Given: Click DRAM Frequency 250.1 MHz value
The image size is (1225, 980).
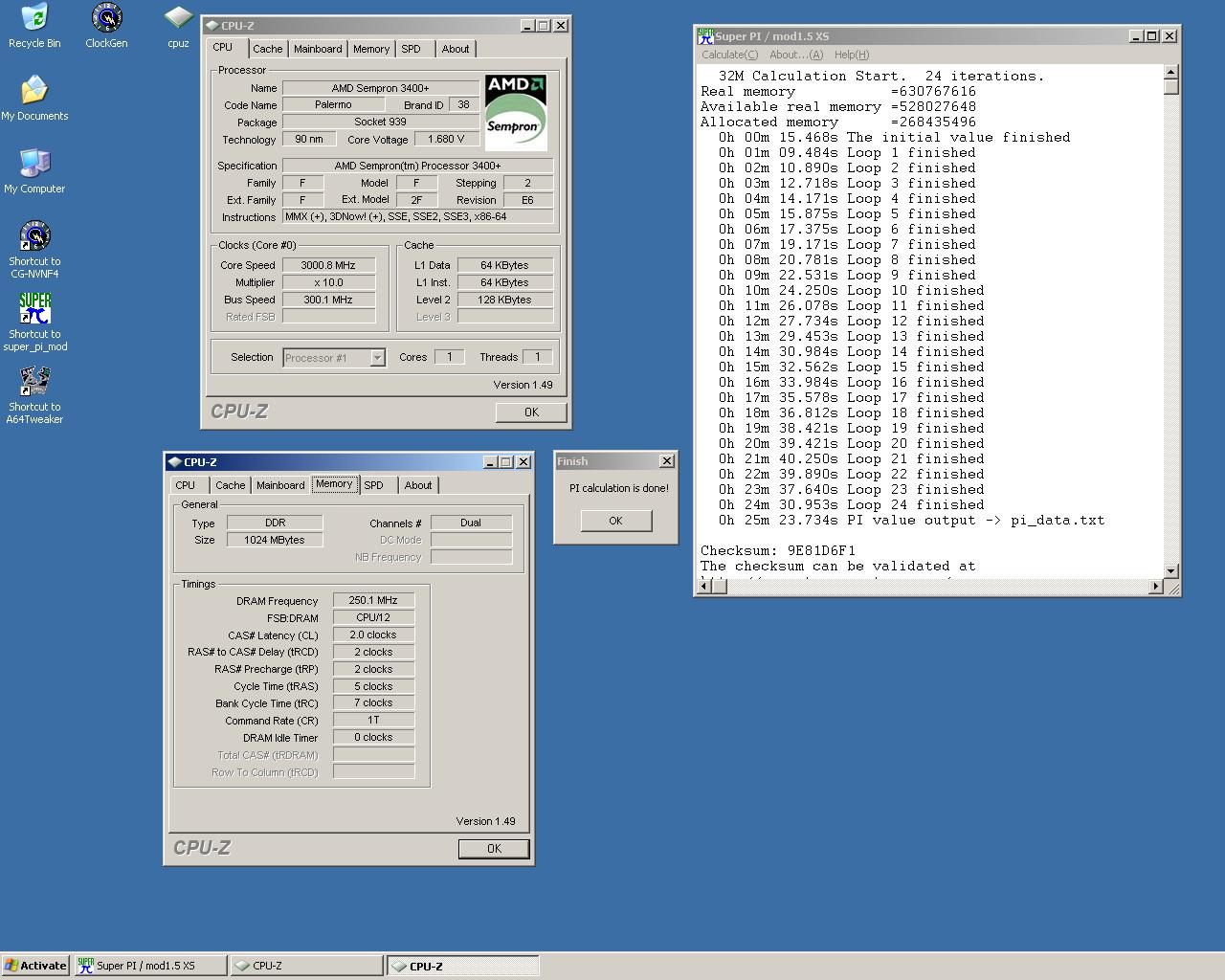Looking at the screenshot, I should (x=373, y=600).
